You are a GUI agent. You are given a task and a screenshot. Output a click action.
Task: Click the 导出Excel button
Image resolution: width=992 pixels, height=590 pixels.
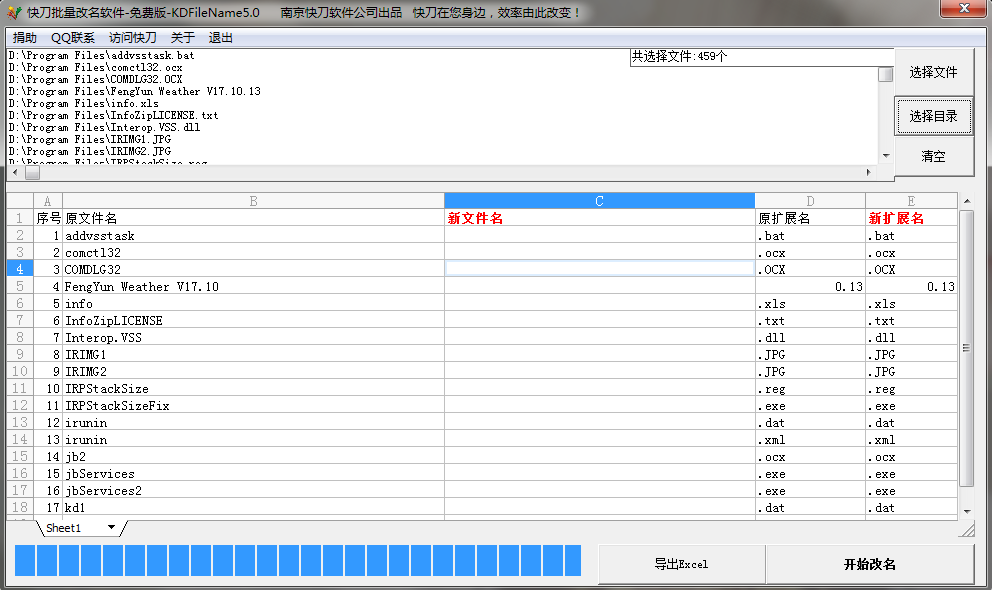[681, 564]
